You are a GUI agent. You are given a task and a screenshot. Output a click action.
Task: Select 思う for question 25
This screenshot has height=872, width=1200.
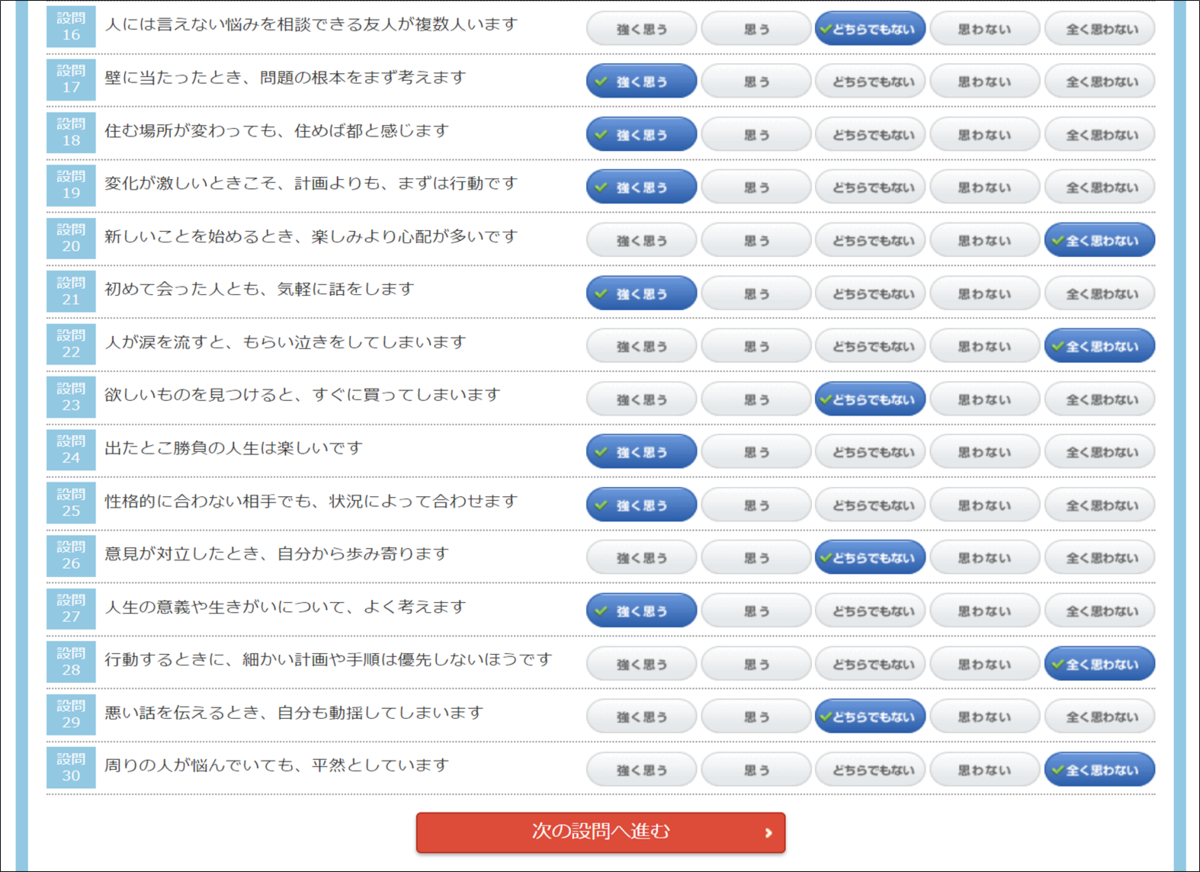pyautogui.click(x=756, y=505)
